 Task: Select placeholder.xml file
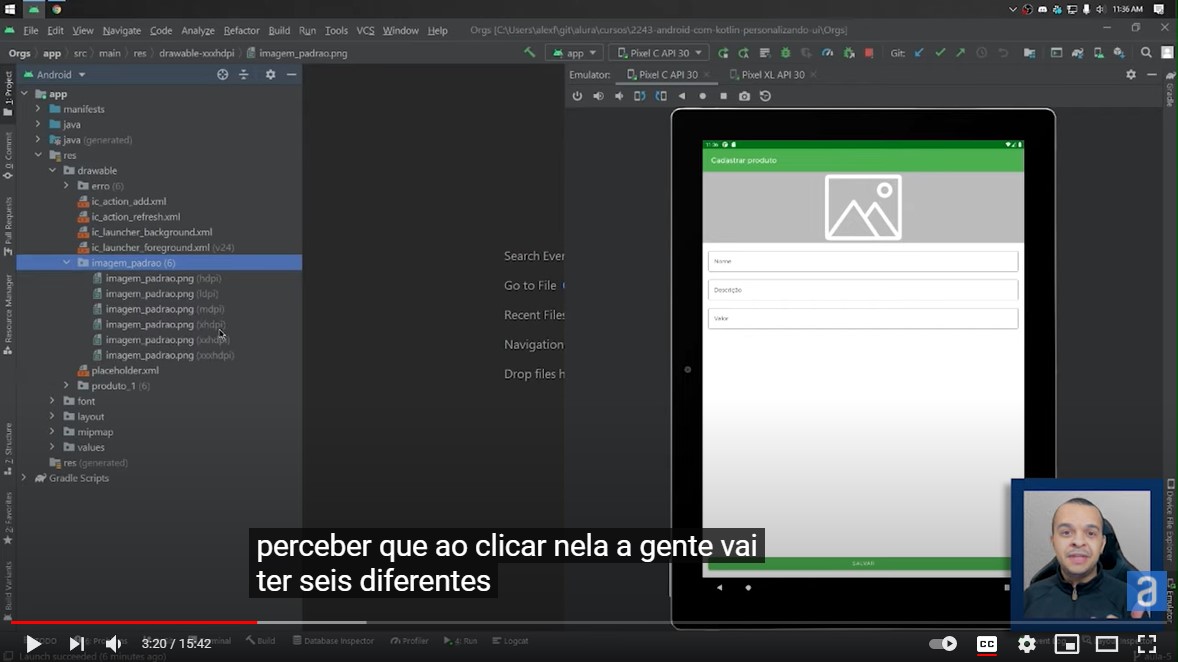pyautogui.click(x=118, y=370)
